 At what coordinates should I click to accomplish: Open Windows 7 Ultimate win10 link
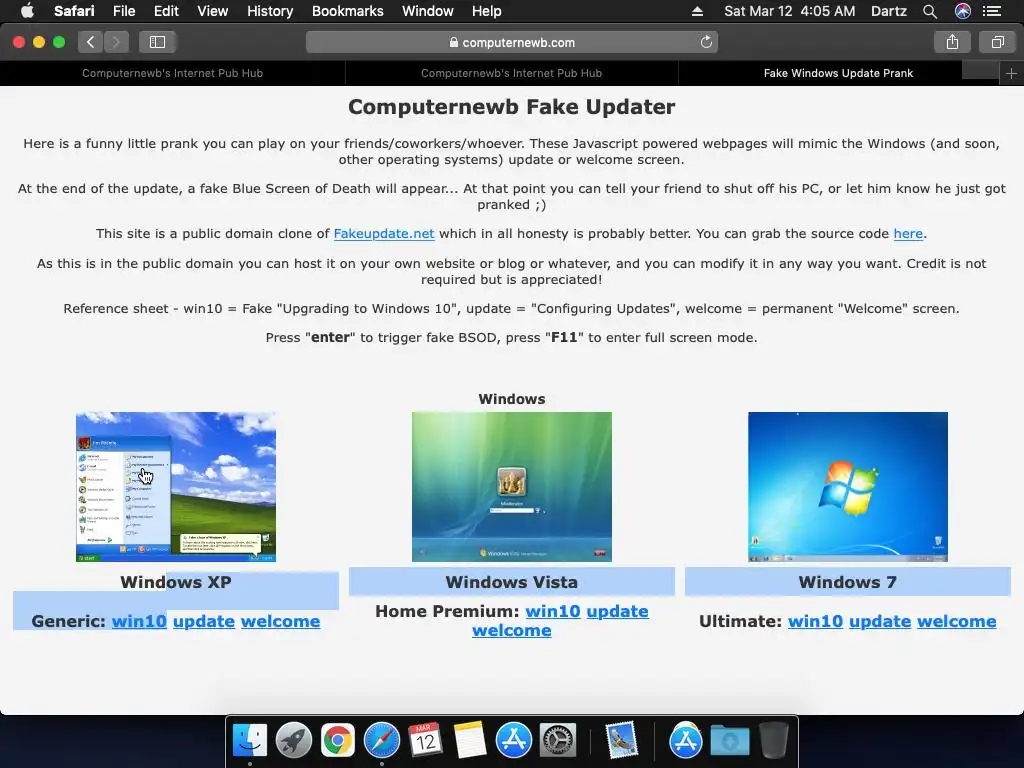point(816,621)
